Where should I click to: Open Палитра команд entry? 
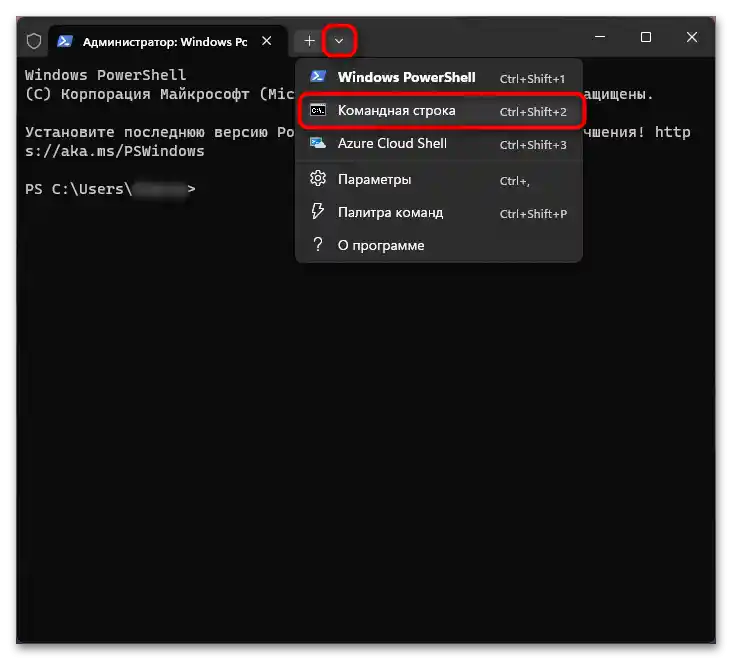439,213
